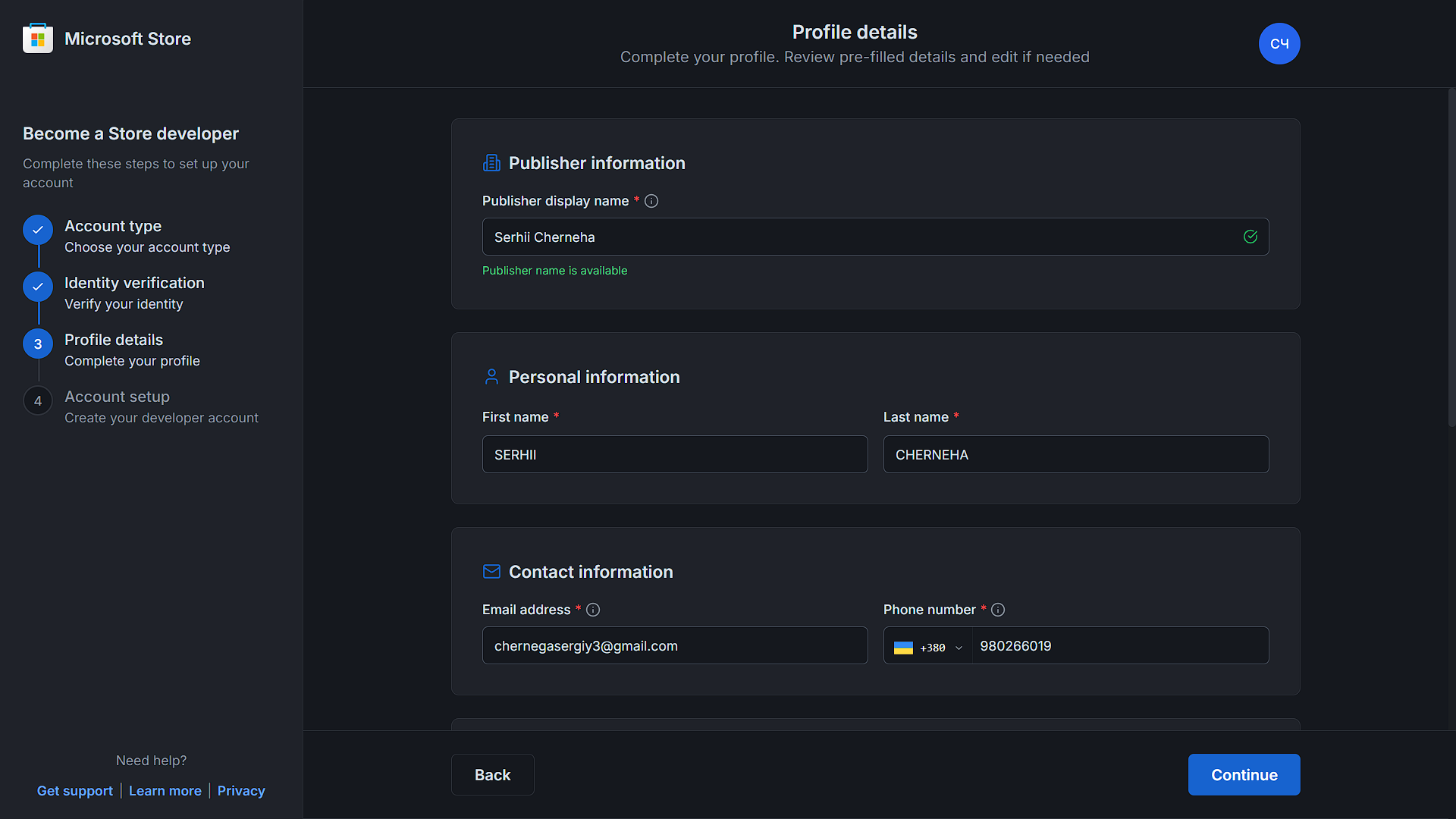Select the Account setup step indicator
Image resolution: width=1456 pixels, height=819 pixels.
[x=37, y=400]
